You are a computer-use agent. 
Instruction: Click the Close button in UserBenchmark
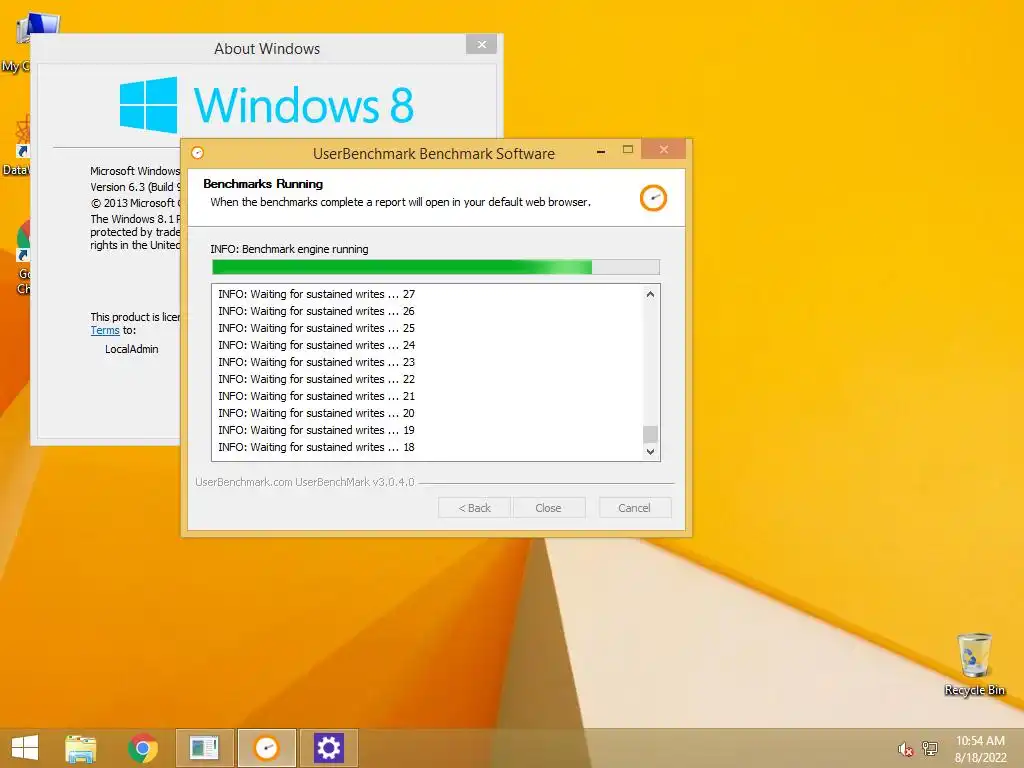(x=549, y=508)
